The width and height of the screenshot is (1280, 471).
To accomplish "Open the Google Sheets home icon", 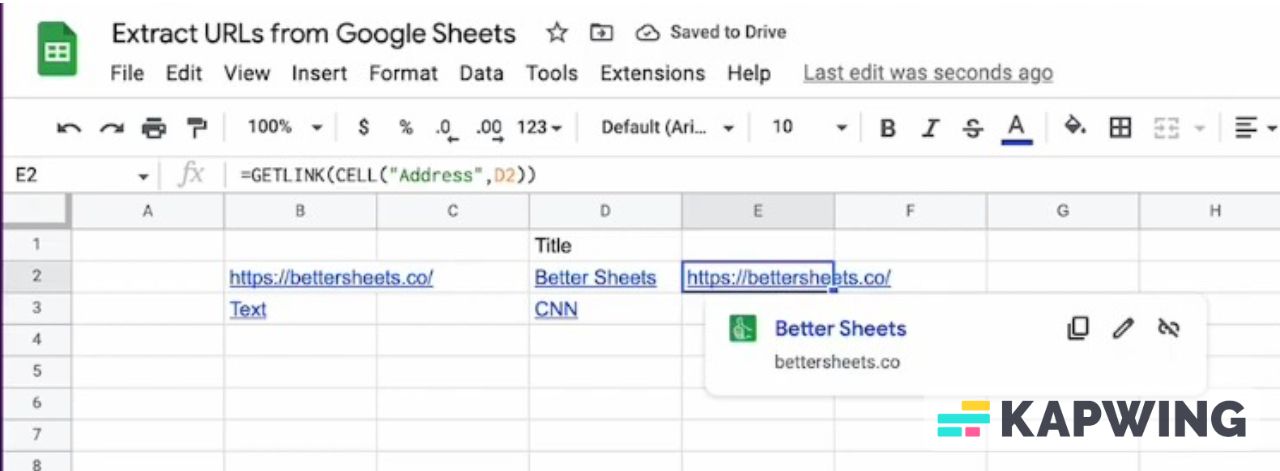I will [57, 50].
